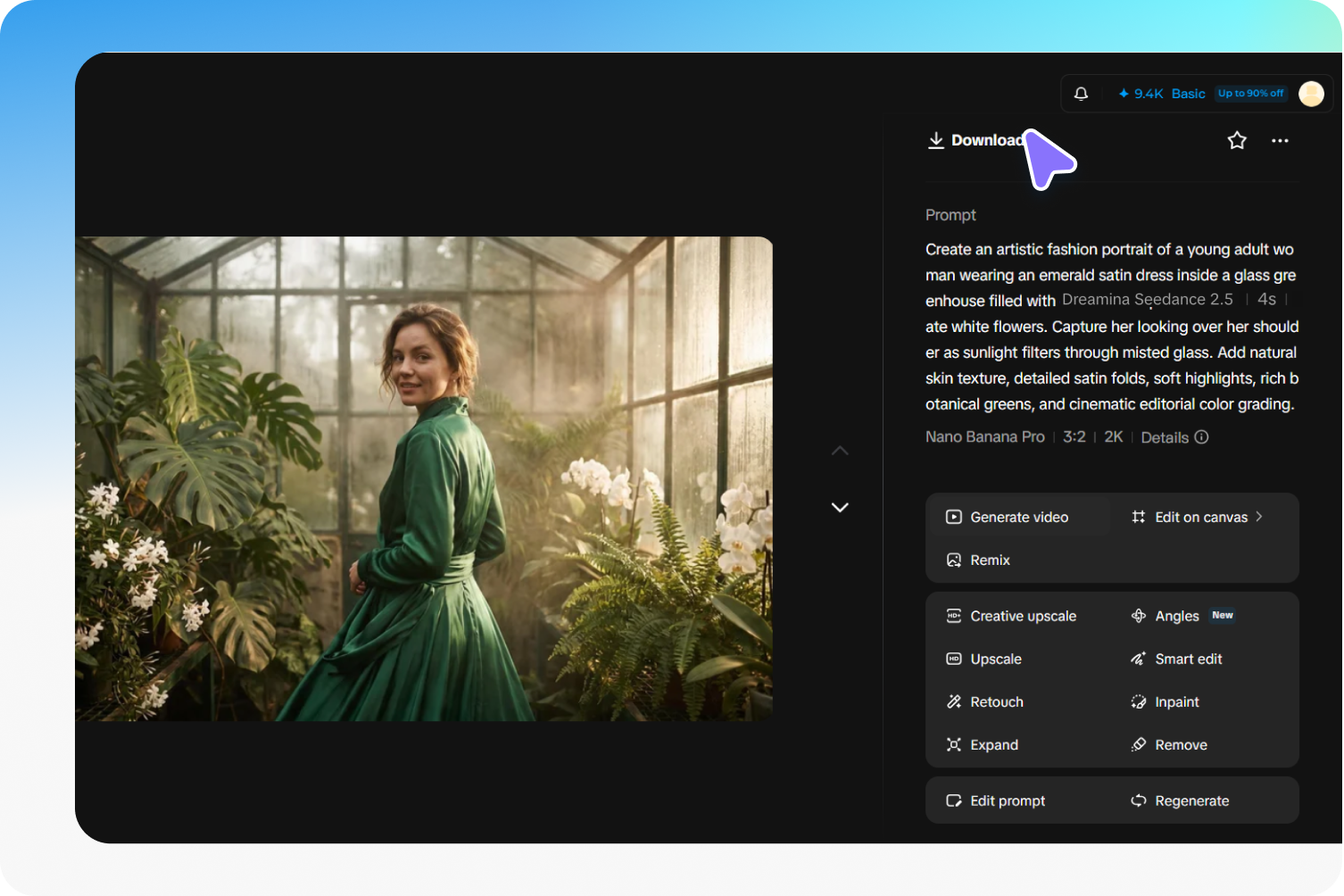Select Upscale

pos(983,659)
